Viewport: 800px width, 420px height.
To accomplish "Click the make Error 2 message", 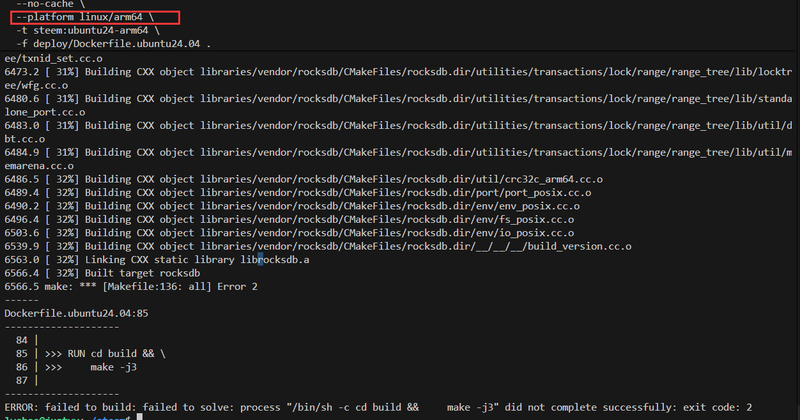I will tap(130, 287).
